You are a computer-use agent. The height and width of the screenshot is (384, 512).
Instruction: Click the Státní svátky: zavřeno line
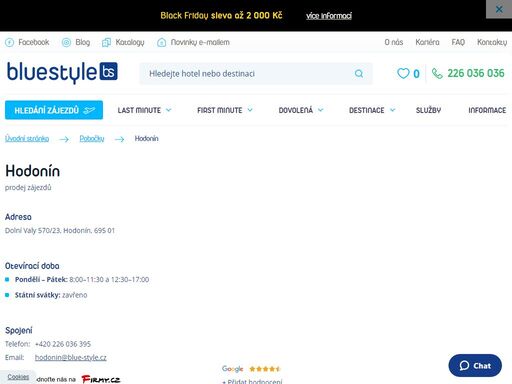51,295
